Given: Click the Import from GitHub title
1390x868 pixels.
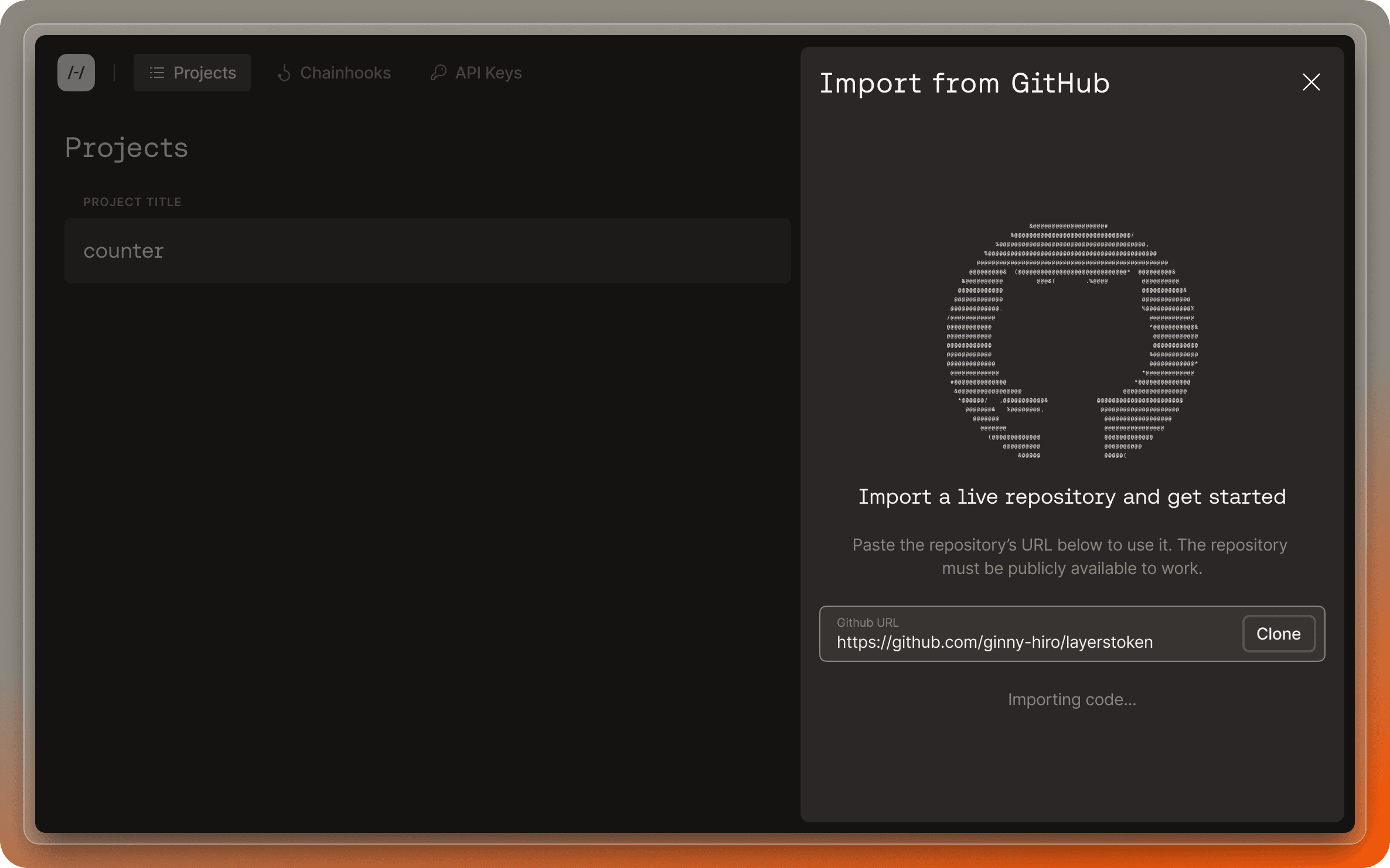Looking at the screenshot, I should tap(965, 83).
